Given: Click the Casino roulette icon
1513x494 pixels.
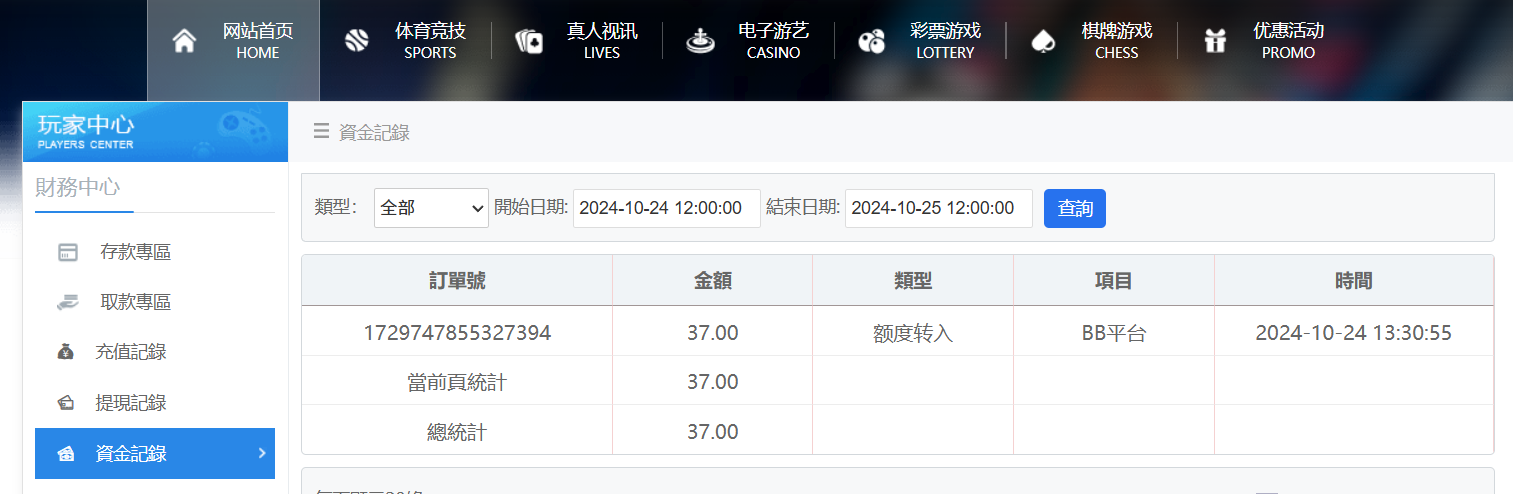Looking at the screenshot, I should click(x=700, y=41).
